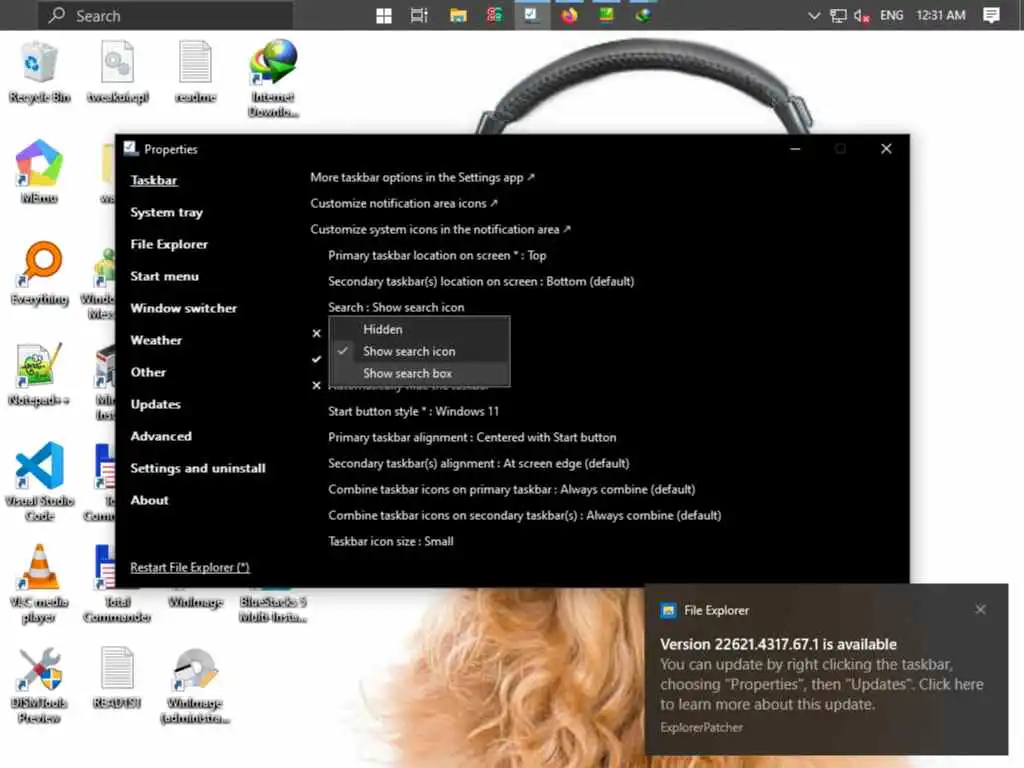Toggle the X mark beside Show search box
This screenshot has height=768, width=1024.
tap(317, 385)
